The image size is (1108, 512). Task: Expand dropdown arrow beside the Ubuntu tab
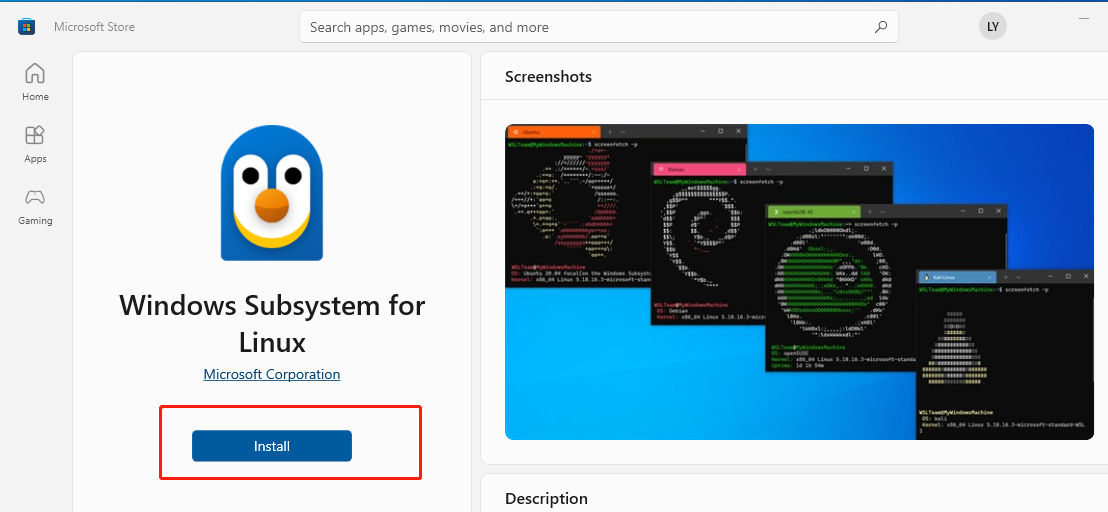(623, 131)
